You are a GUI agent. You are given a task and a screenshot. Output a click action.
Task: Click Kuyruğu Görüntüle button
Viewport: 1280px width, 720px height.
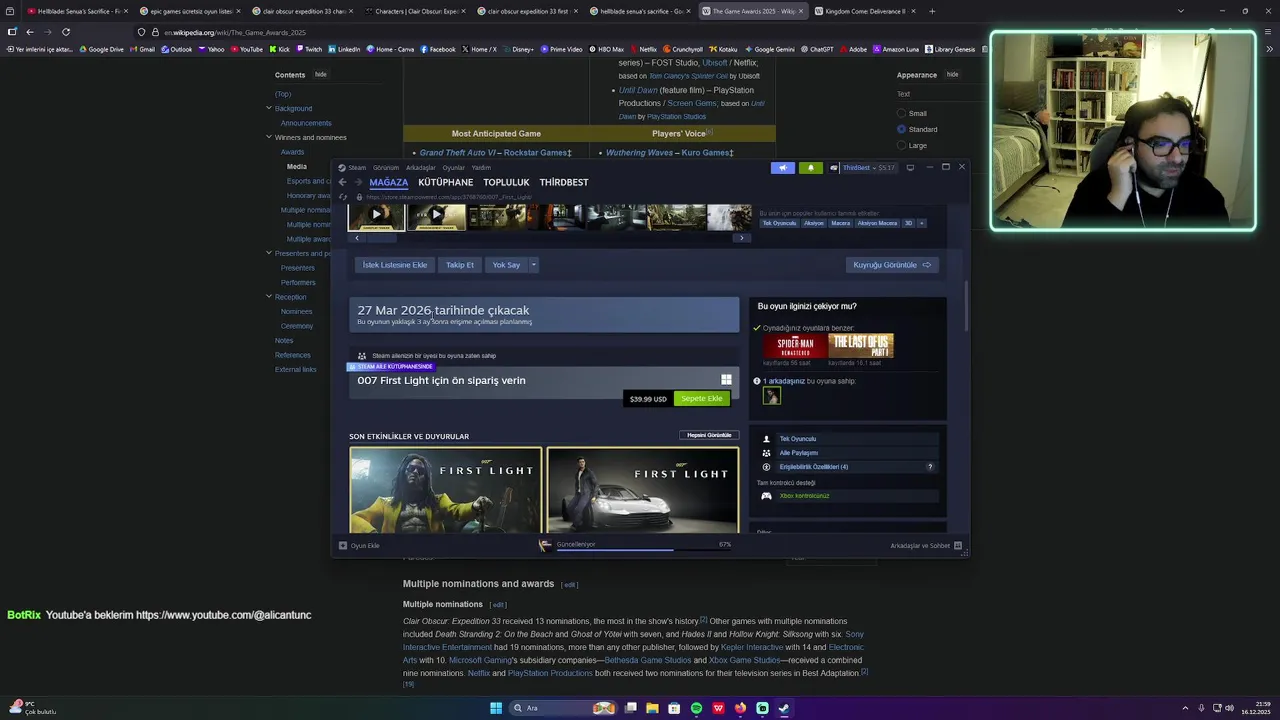tap(892, 265)
